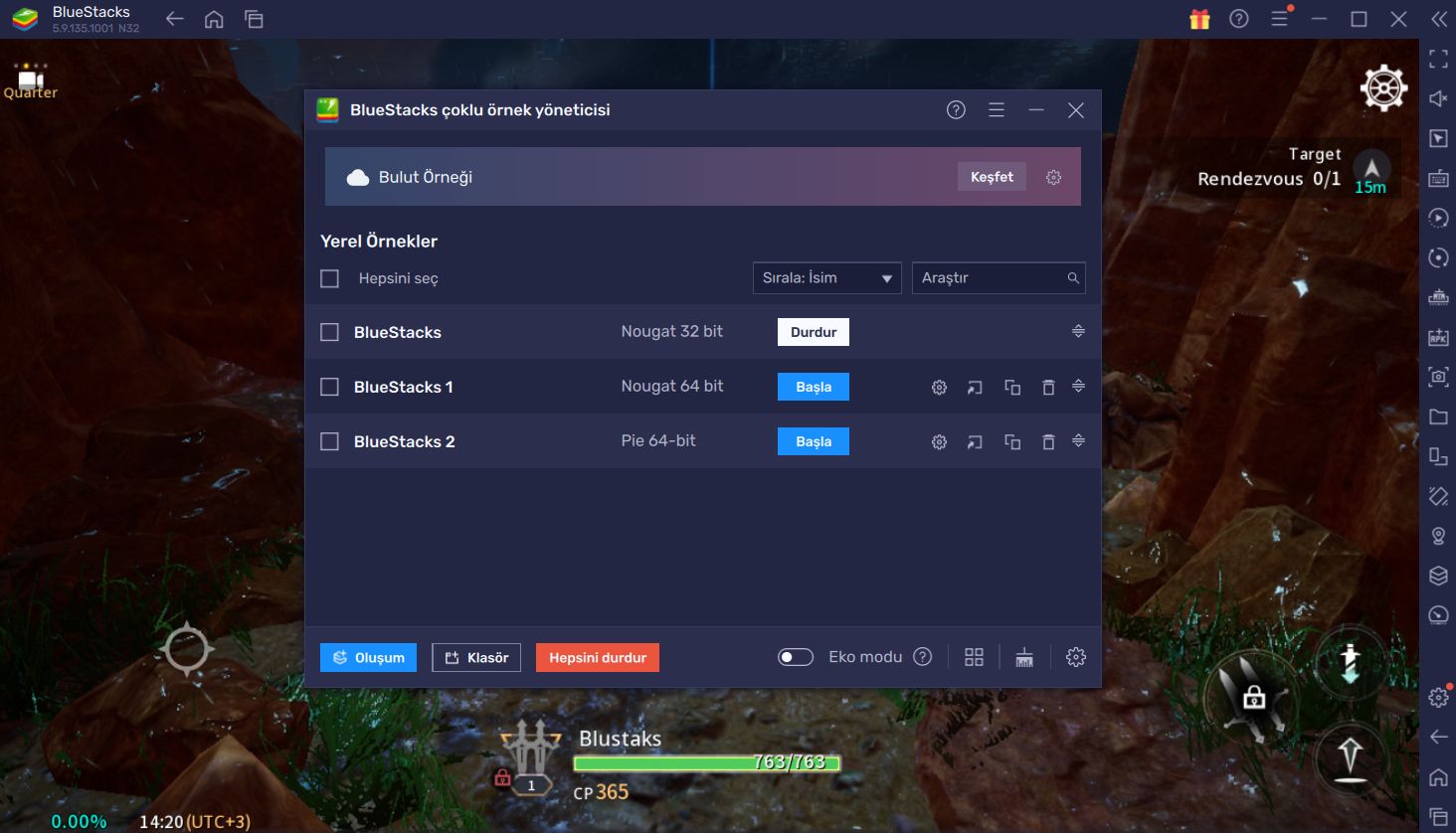Image resolution: width=1456 pixels, height=833 pixels.
Task: Stop BlueStacks instance with Durdur
Action: [x=814, y=332]
